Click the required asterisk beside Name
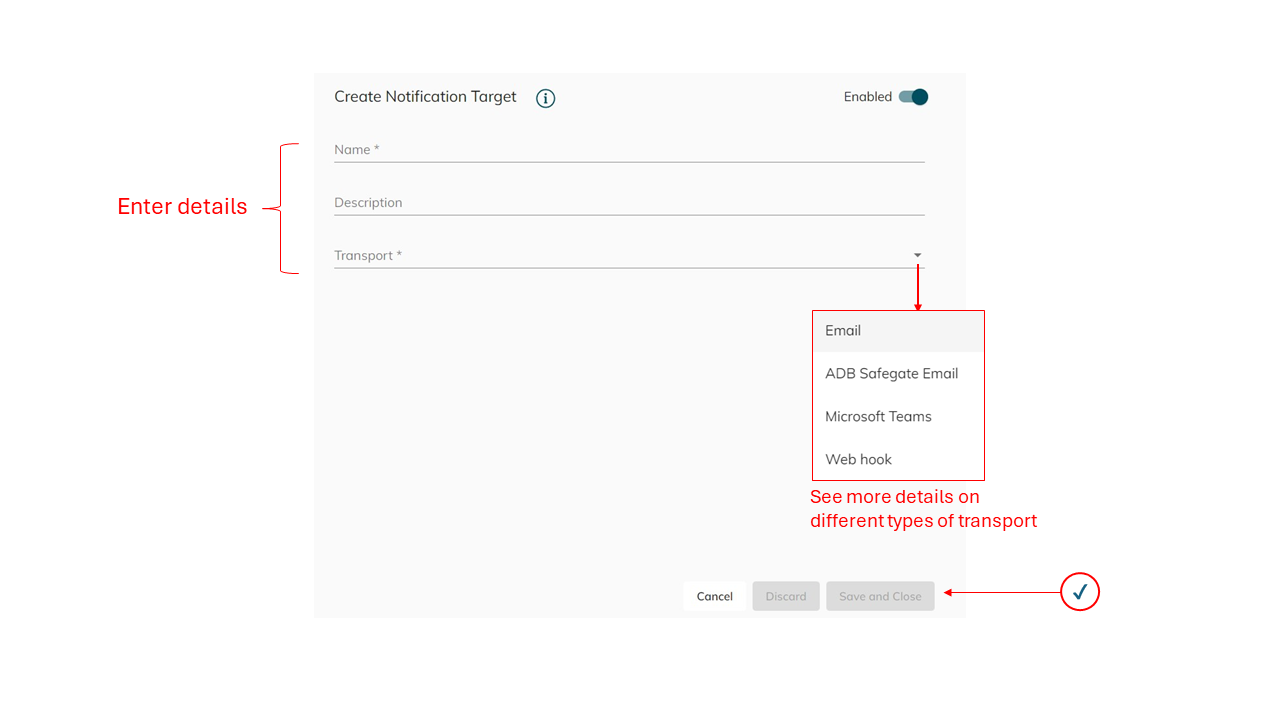Image resolution: width=1280 pixels, height=720 pixels. click(x=377, y=148)
